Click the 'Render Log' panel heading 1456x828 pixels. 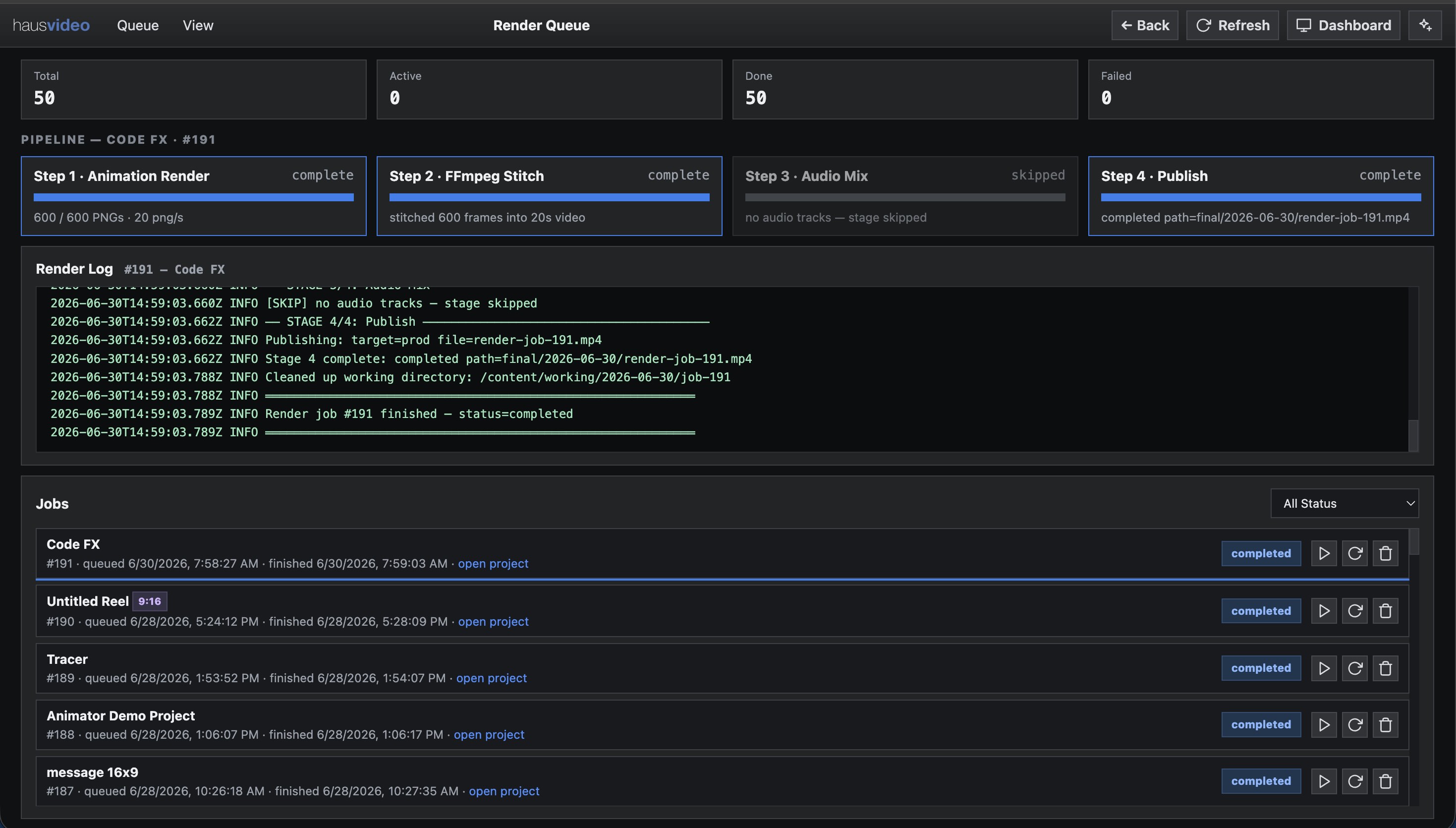pos(74,269)
